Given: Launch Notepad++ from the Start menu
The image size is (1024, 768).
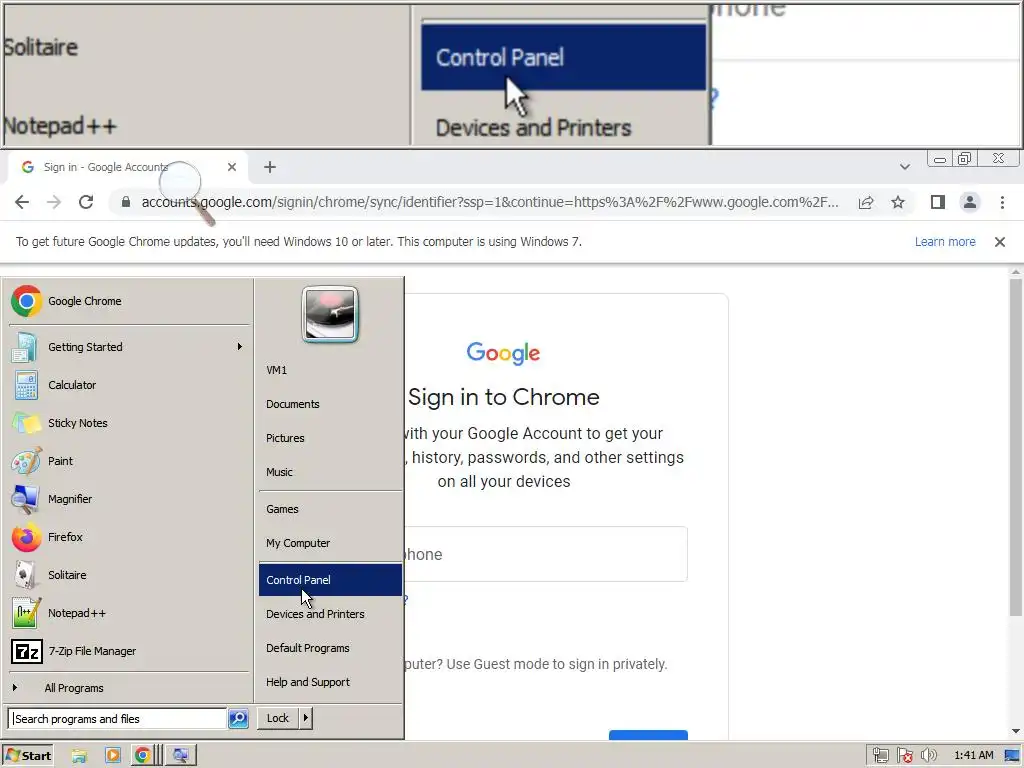Looking at the screenshot, I should pos(129,613).
